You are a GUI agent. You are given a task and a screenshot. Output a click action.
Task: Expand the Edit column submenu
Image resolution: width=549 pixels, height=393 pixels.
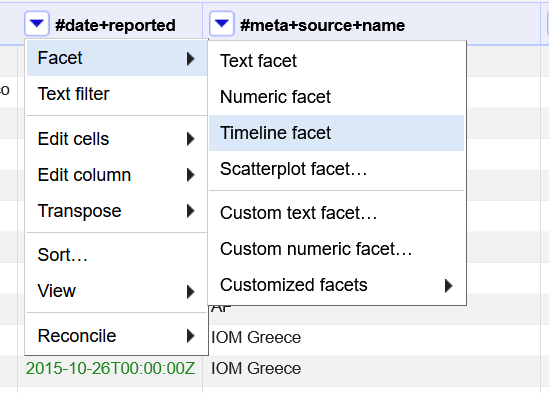click(117, 175)
